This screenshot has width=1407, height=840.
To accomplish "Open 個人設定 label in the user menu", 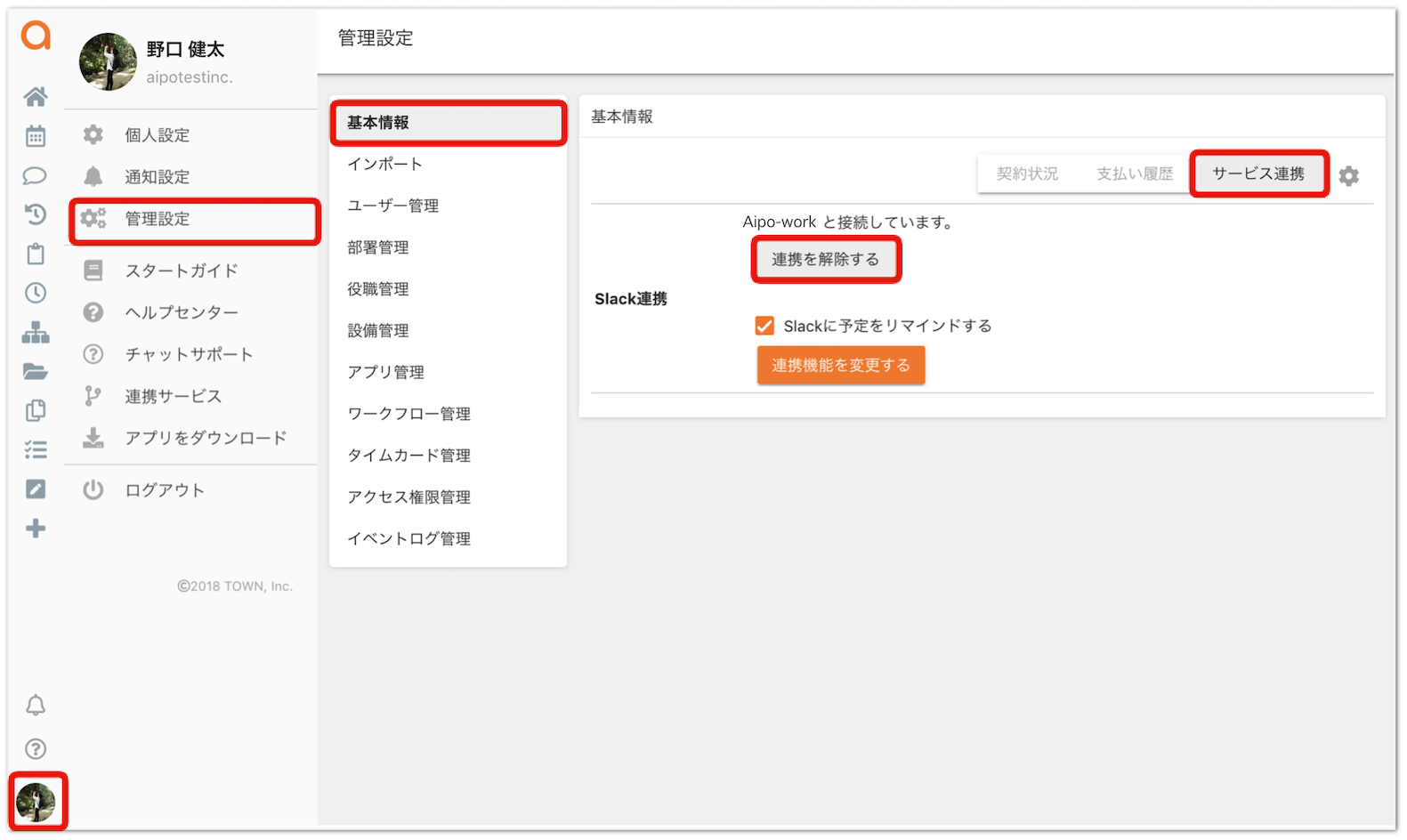I will (x=158, y=135).
